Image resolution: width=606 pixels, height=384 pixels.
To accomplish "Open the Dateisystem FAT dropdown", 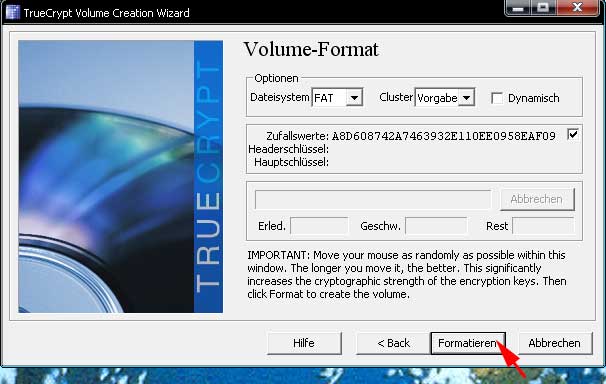I will point(337,98).
